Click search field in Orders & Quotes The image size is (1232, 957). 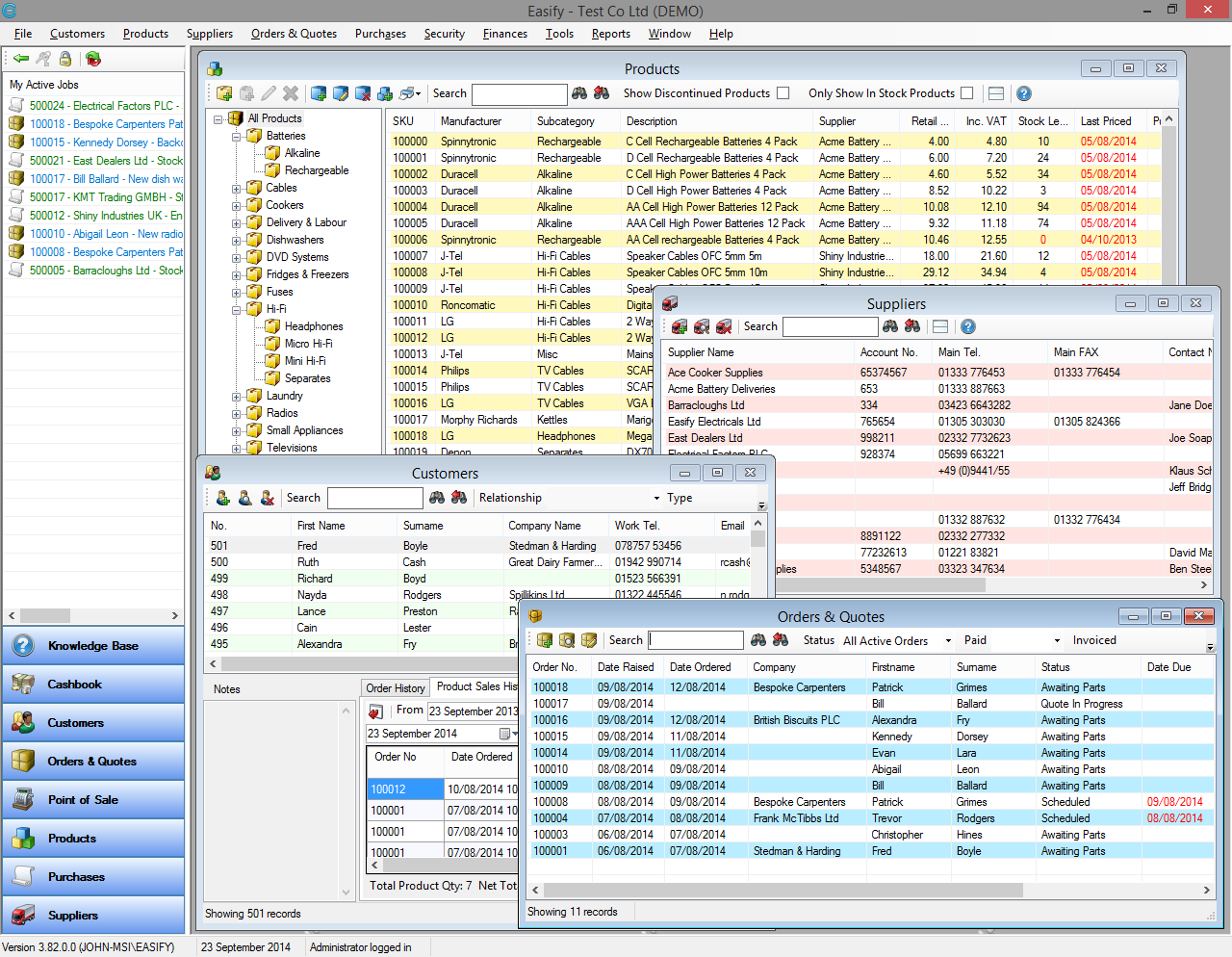coord(696,640)
